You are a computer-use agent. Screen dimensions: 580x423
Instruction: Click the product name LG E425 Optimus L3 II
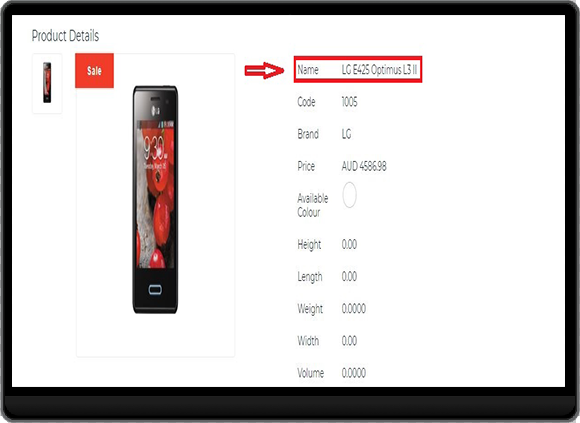[x=380, y=70]
